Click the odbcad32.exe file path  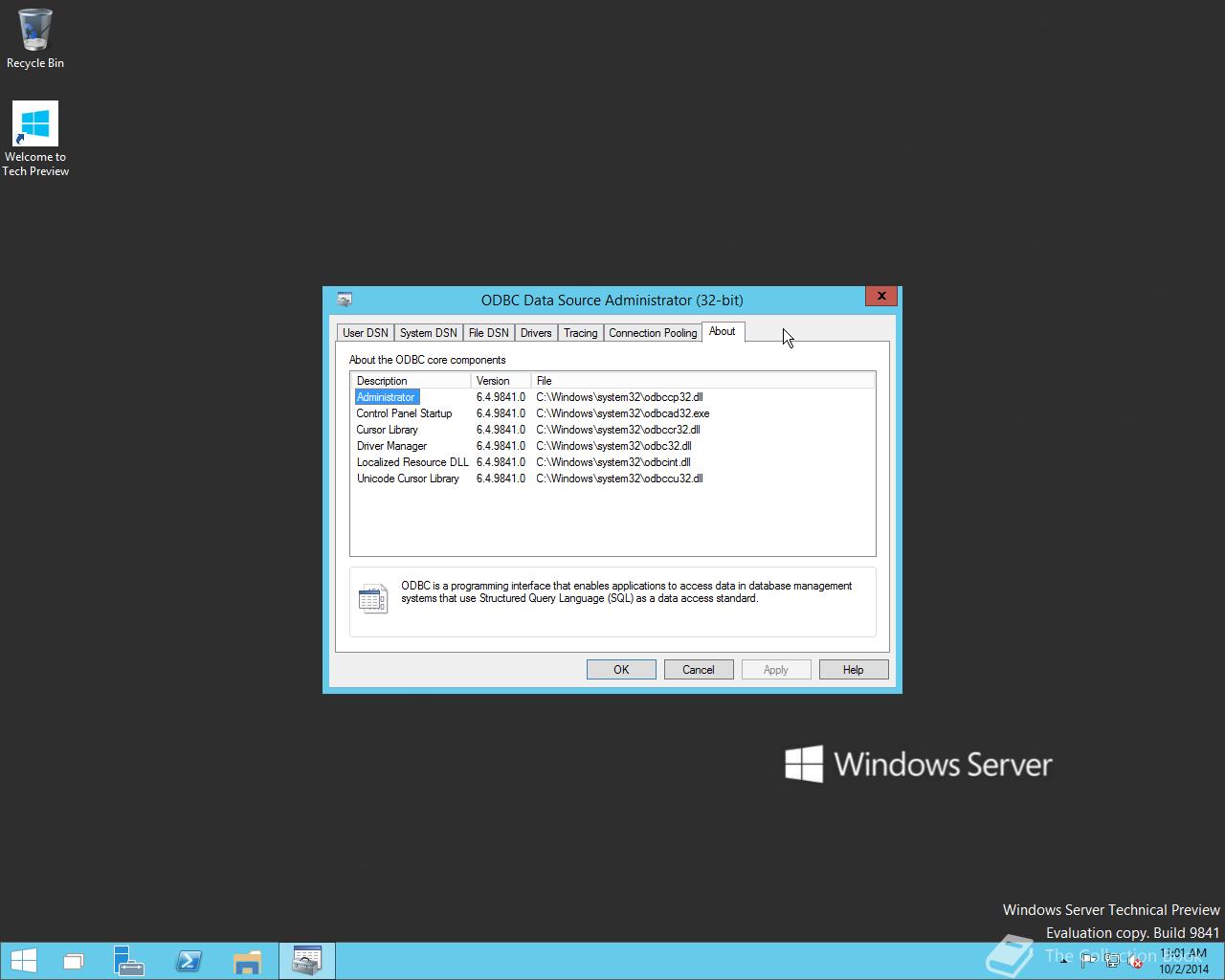tap(623, 413)
